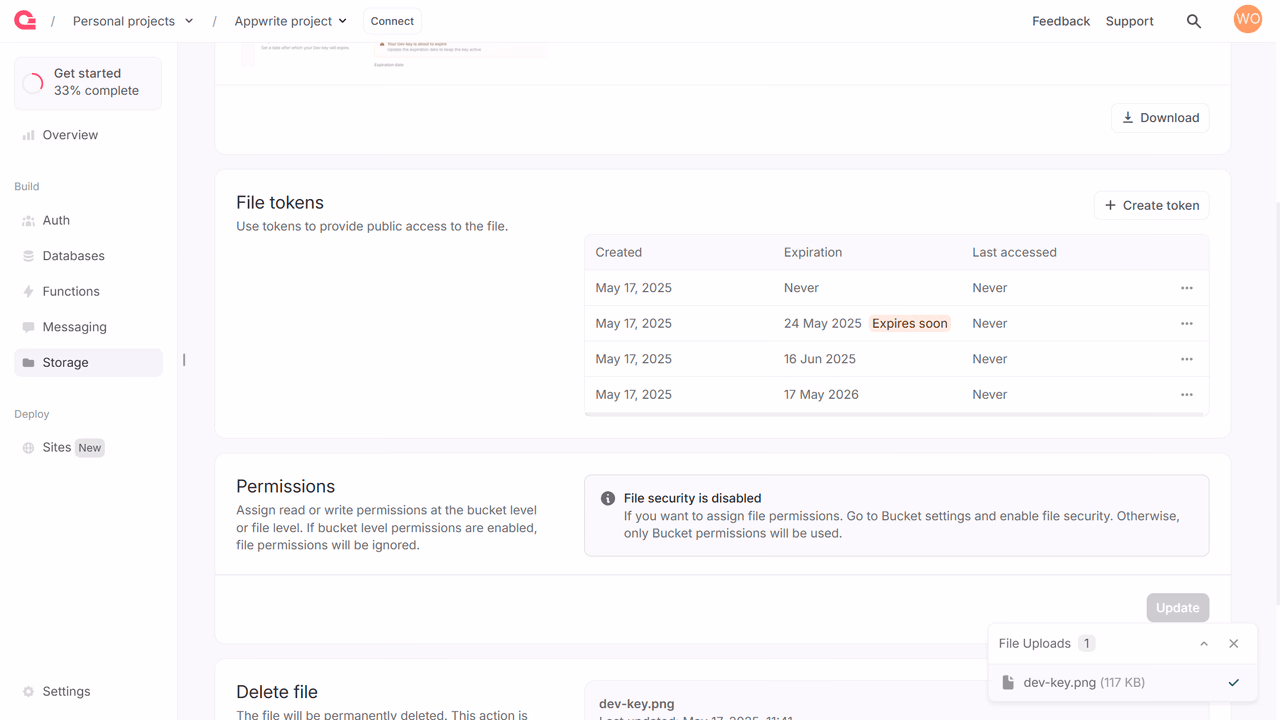Click the Expiration column header
This screenshot has height=720, width=1280.
pos(813,252)
